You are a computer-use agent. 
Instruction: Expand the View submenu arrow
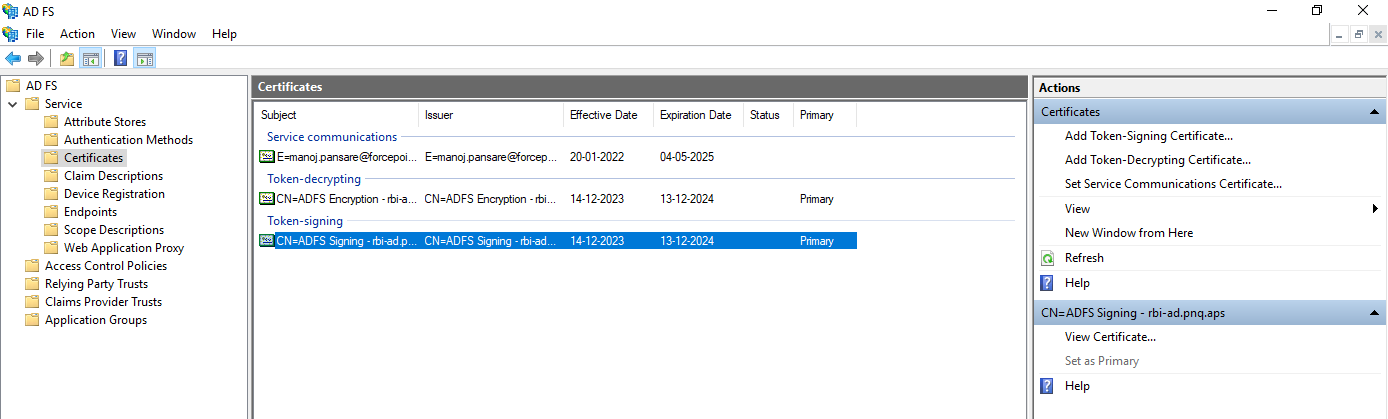click(x=1376, y=209)
